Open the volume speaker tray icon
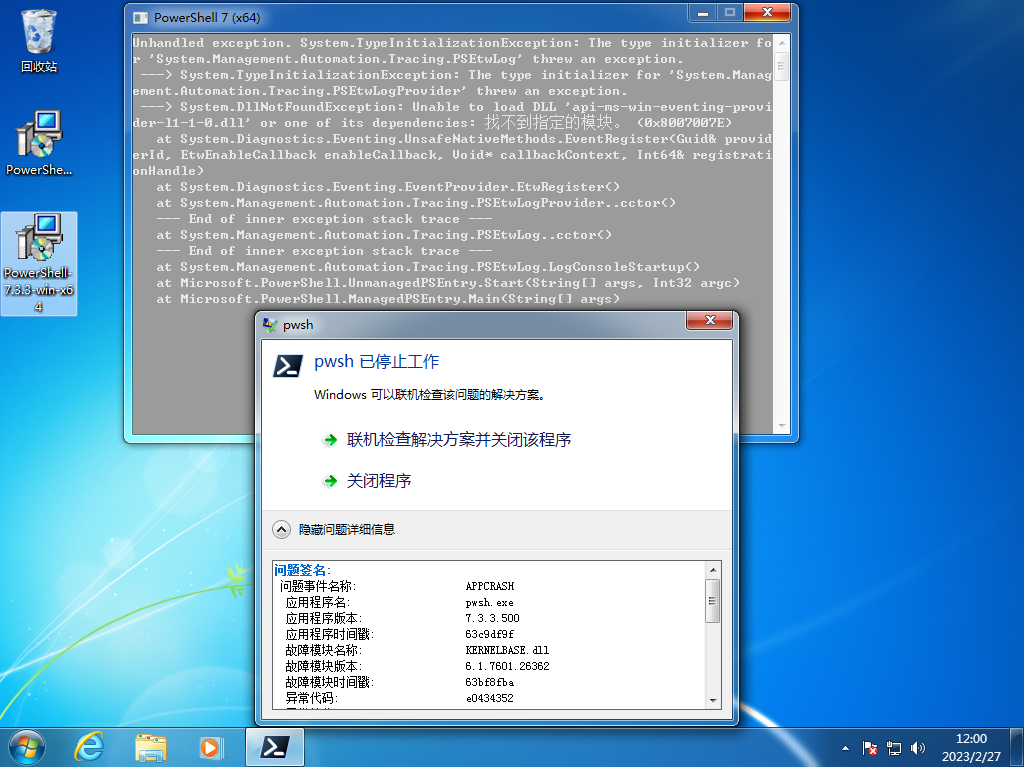 [x=918, y=748]
